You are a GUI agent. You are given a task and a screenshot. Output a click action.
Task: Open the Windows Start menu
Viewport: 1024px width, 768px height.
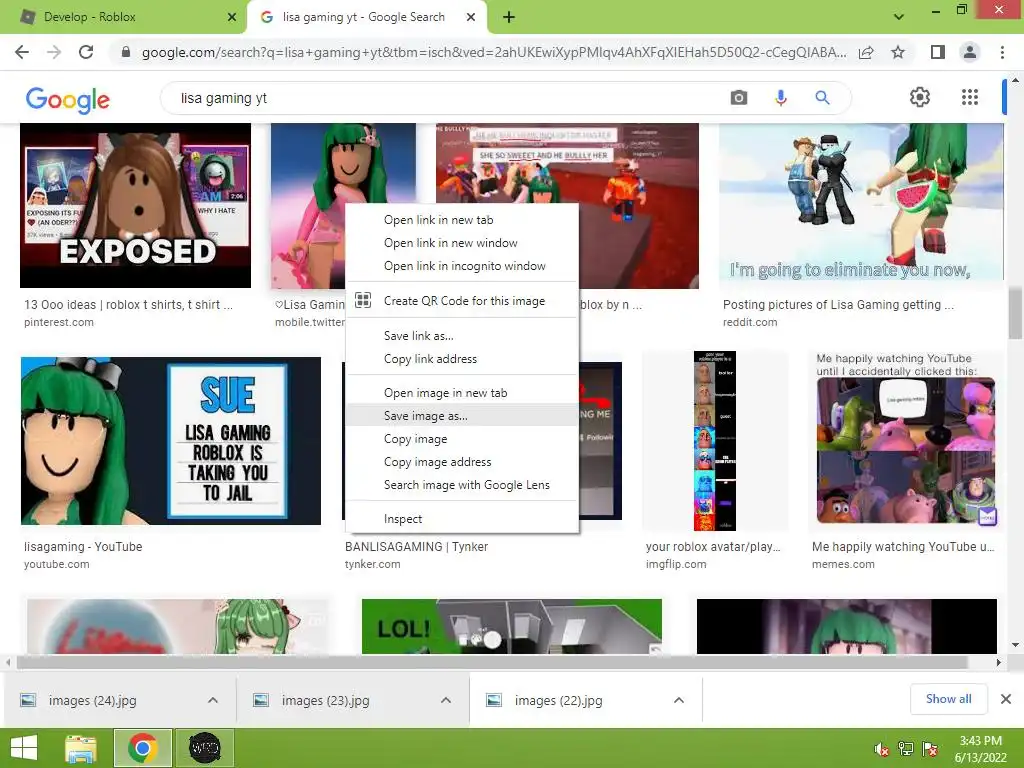pos(24,748)
